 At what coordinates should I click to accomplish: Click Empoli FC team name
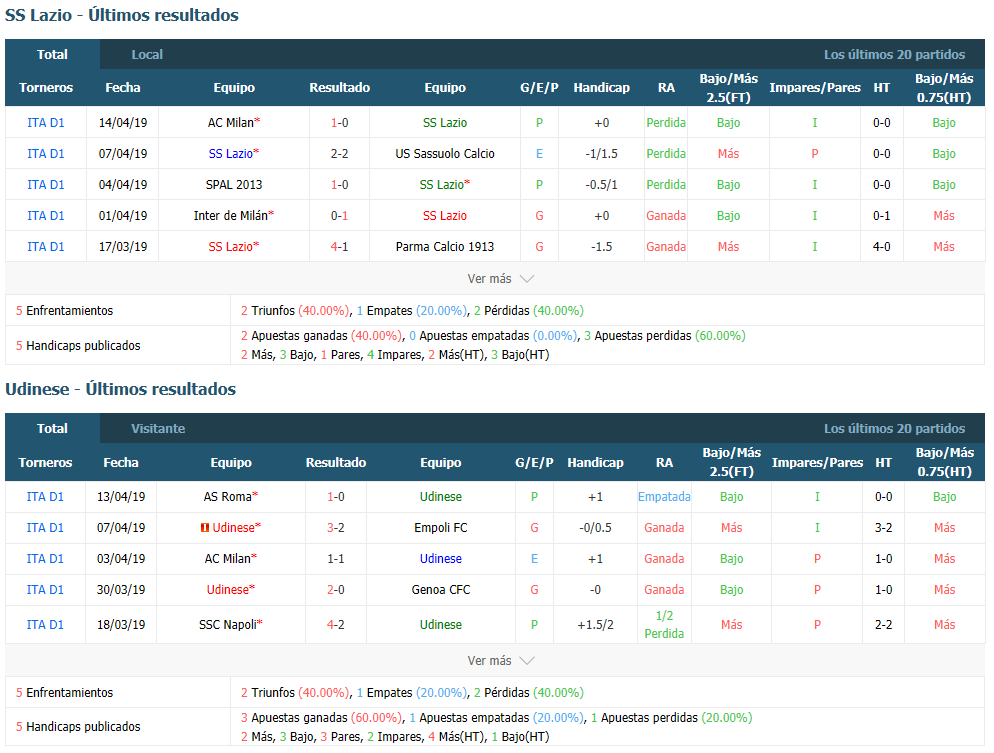click(x=441, y=528)
